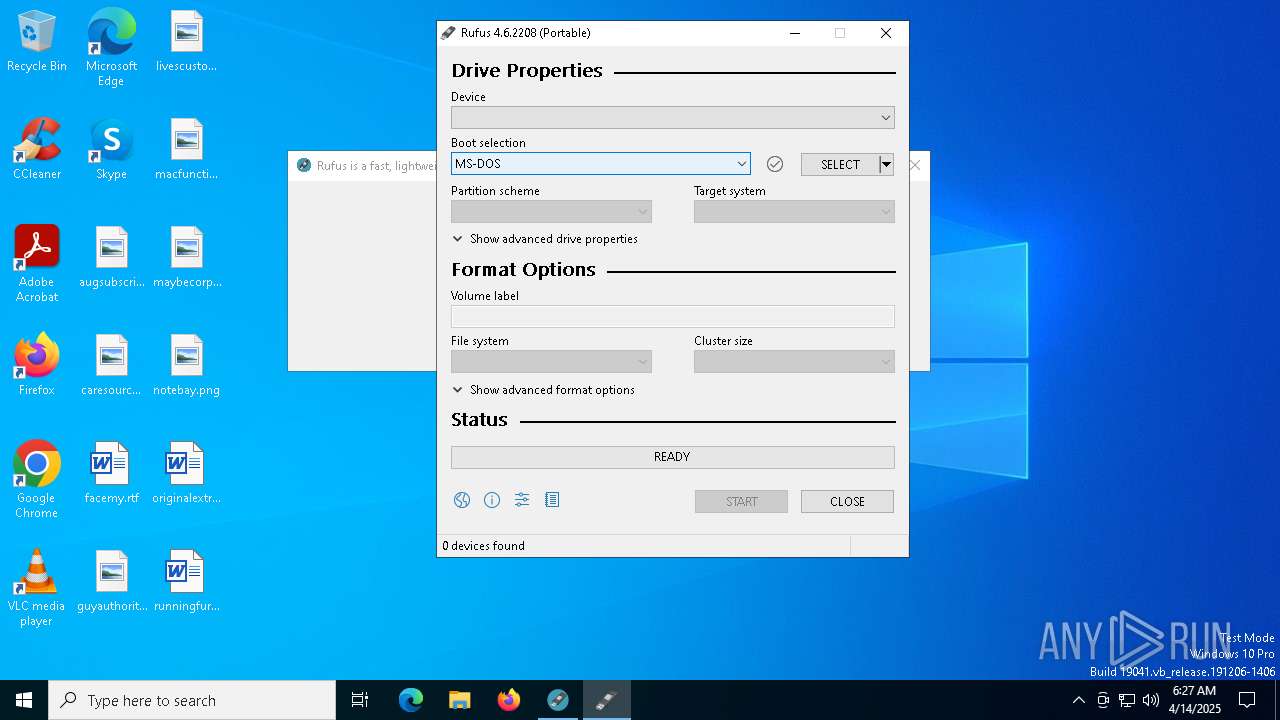This screenshot has width=1280, height=720.
Task: Select maybecorp image file on desktop
Action: tap(186, 258)
